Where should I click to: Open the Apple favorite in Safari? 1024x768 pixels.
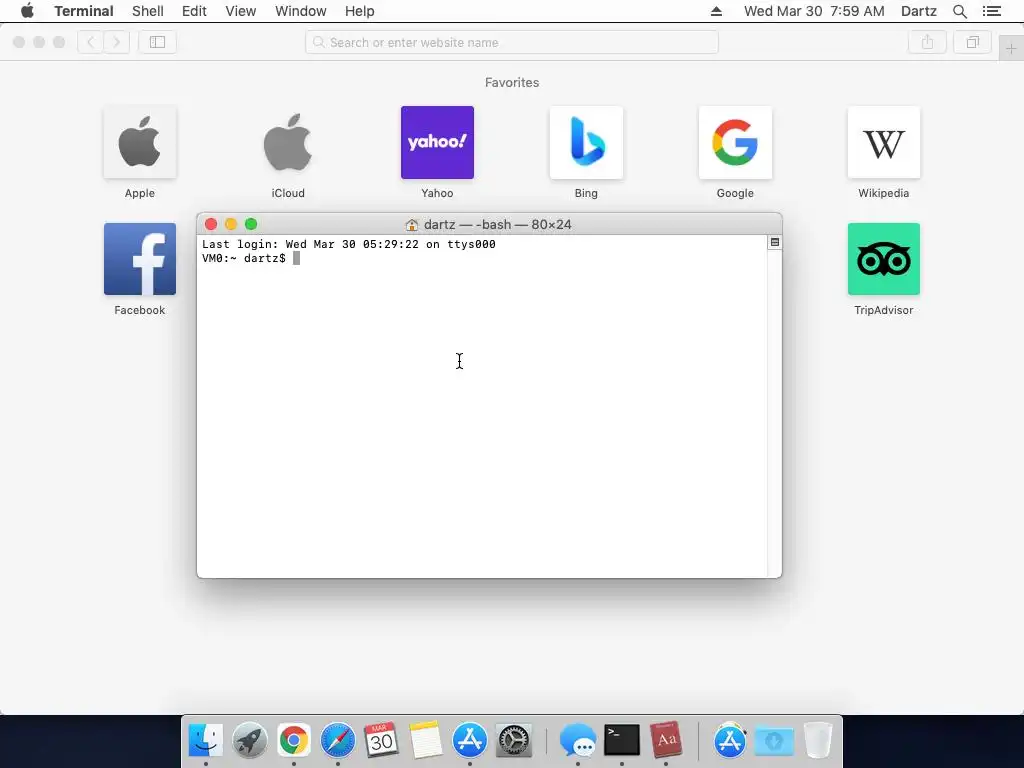click(x=140, y=142)
